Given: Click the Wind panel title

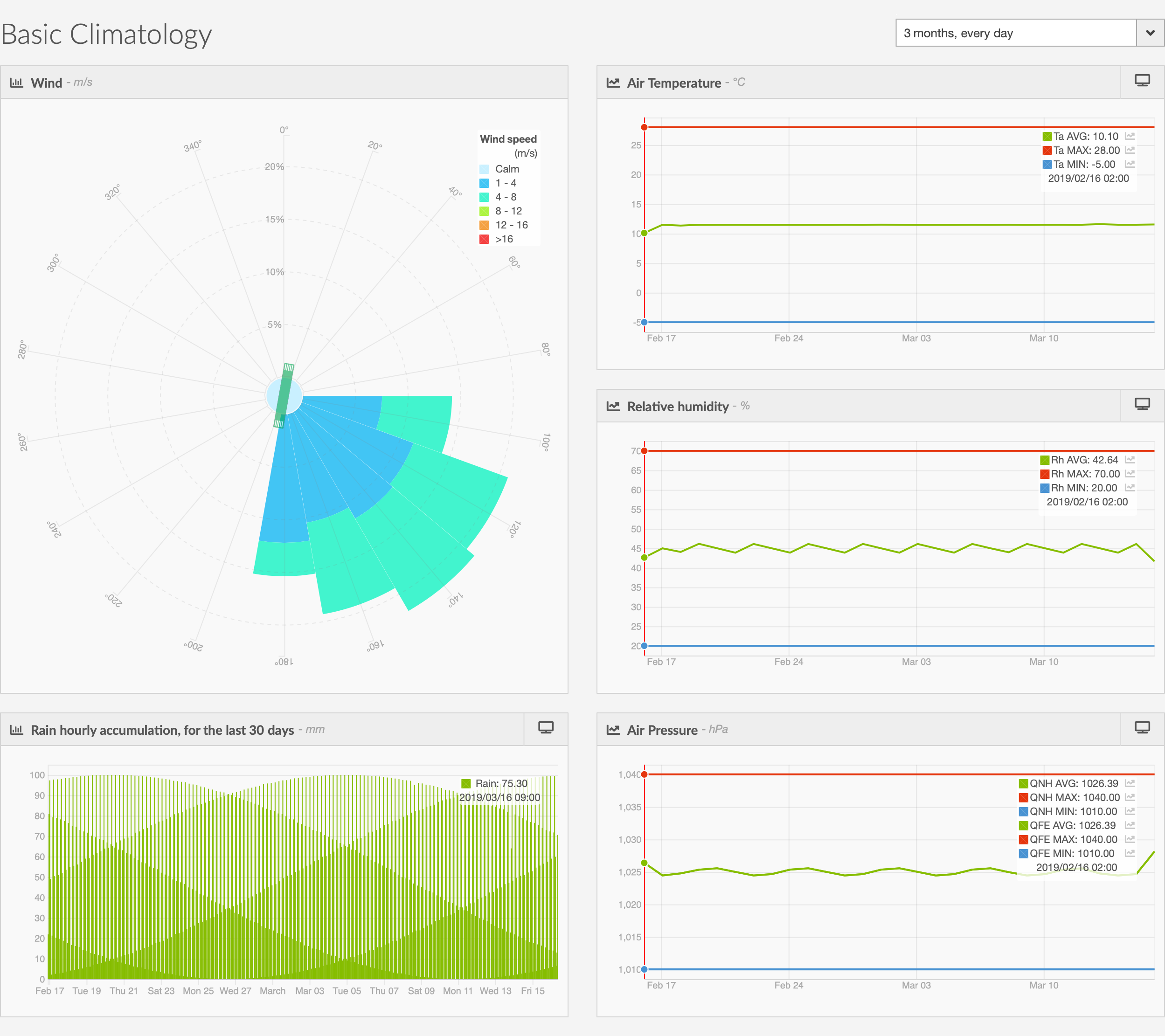Looking at the screenshot, I should click(46, 83).
